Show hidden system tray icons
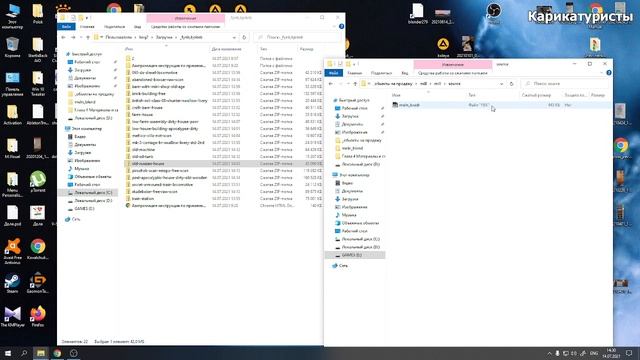This screenshot has height=360, width=640. click(x=549, y=353)
